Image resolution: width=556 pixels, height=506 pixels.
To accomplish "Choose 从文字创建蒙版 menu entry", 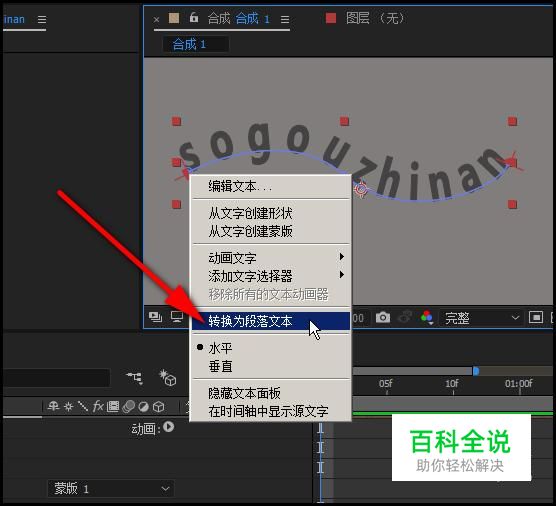I will (x=271, y=231).
